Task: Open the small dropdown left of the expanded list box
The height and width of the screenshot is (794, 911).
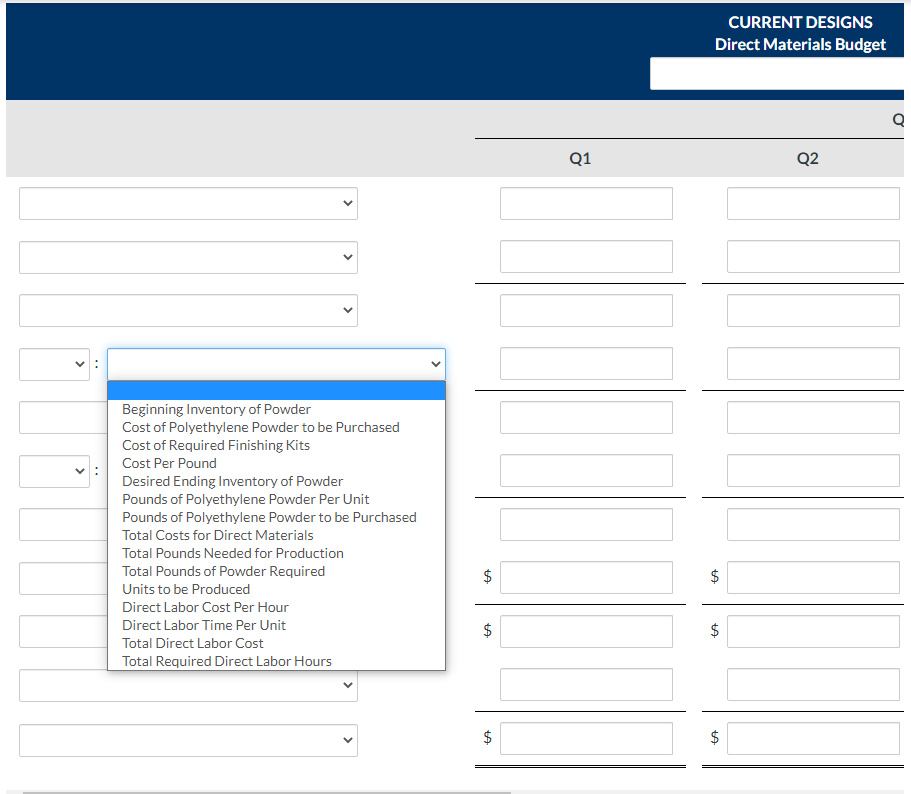Action: point(54,364)
